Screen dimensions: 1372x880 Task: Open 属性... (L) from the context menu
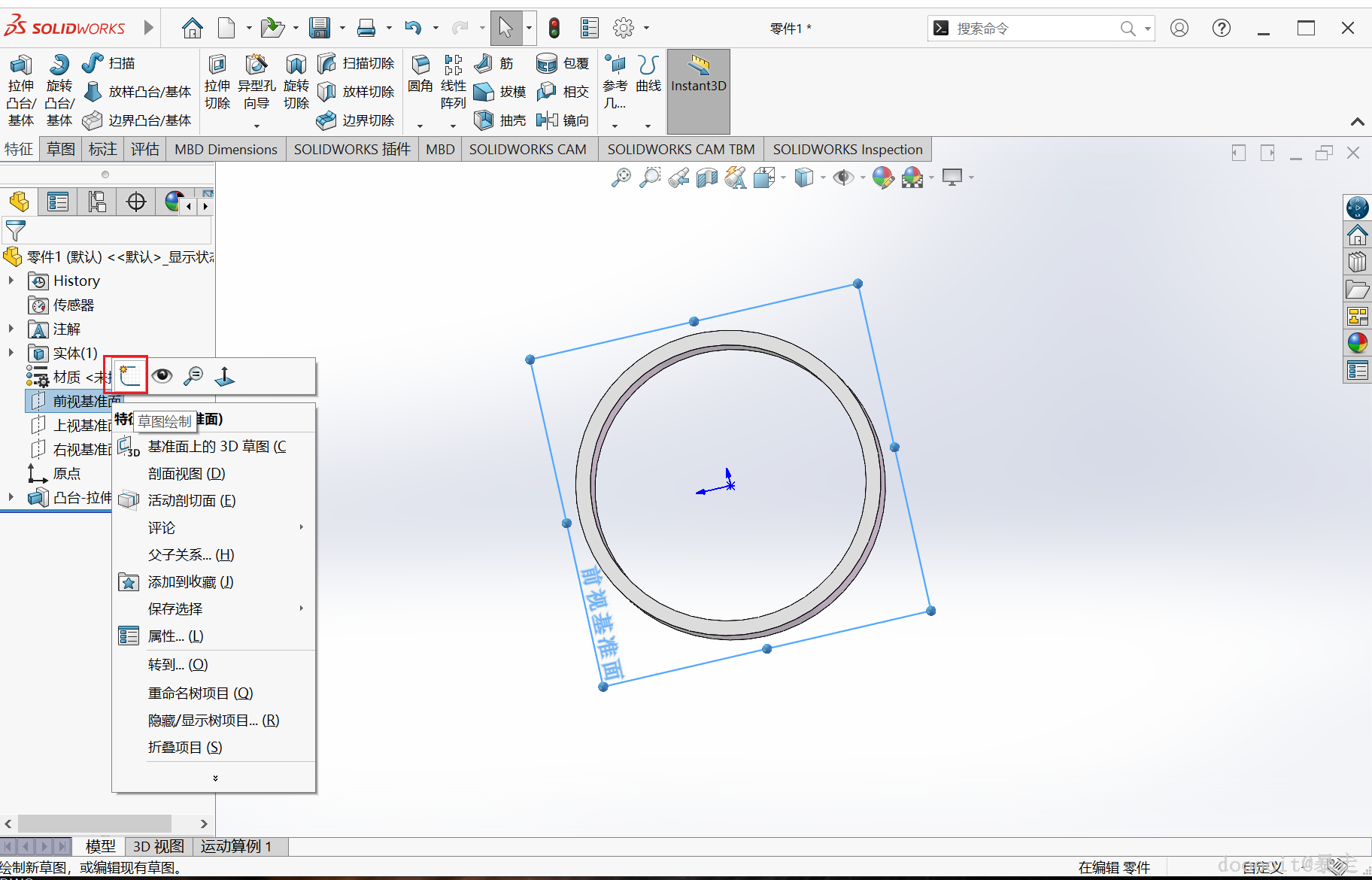tap(175, 636)
